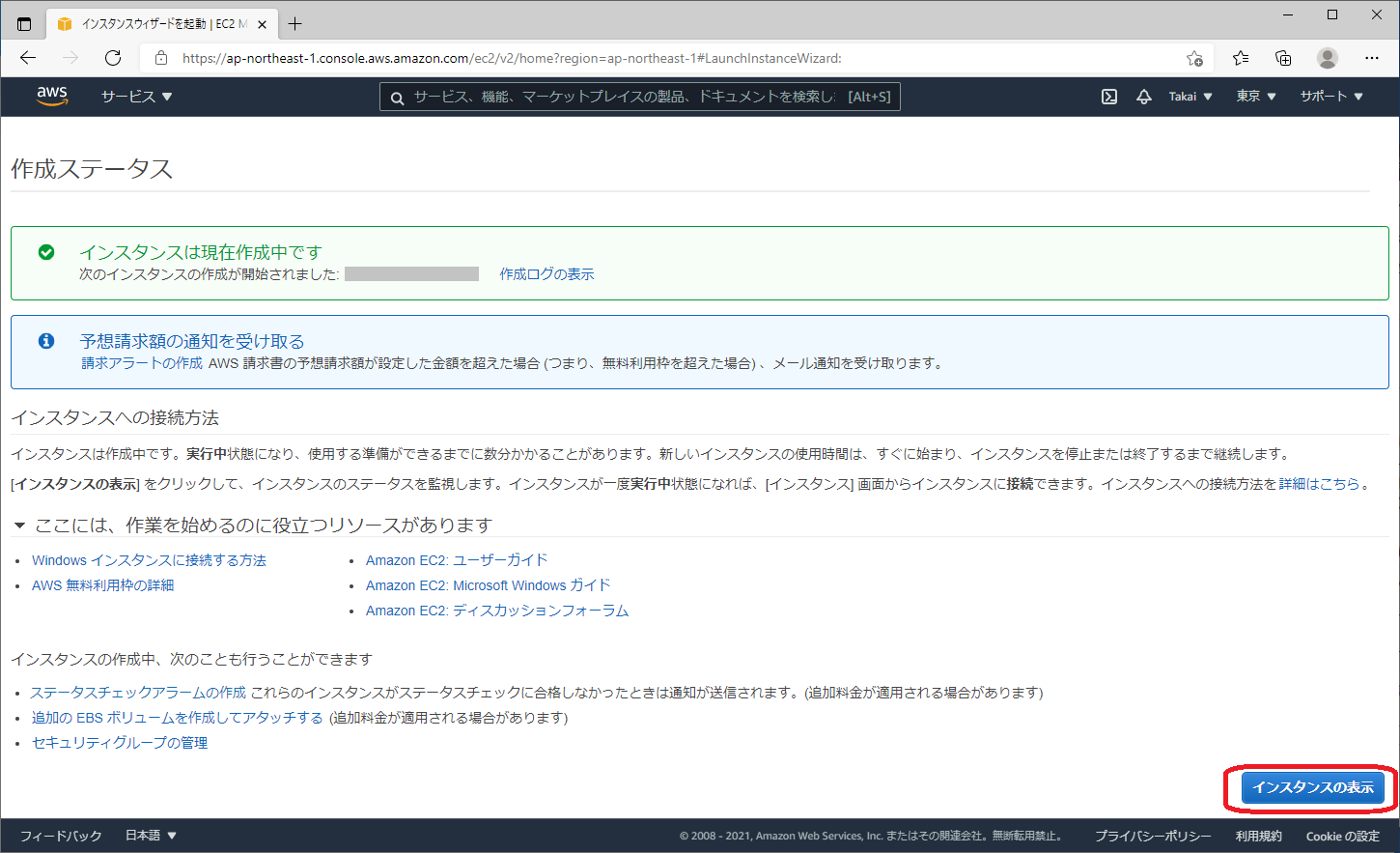
Task: Open the Takai account menu
Action: pyautogui.click(x=1189, y=96)
